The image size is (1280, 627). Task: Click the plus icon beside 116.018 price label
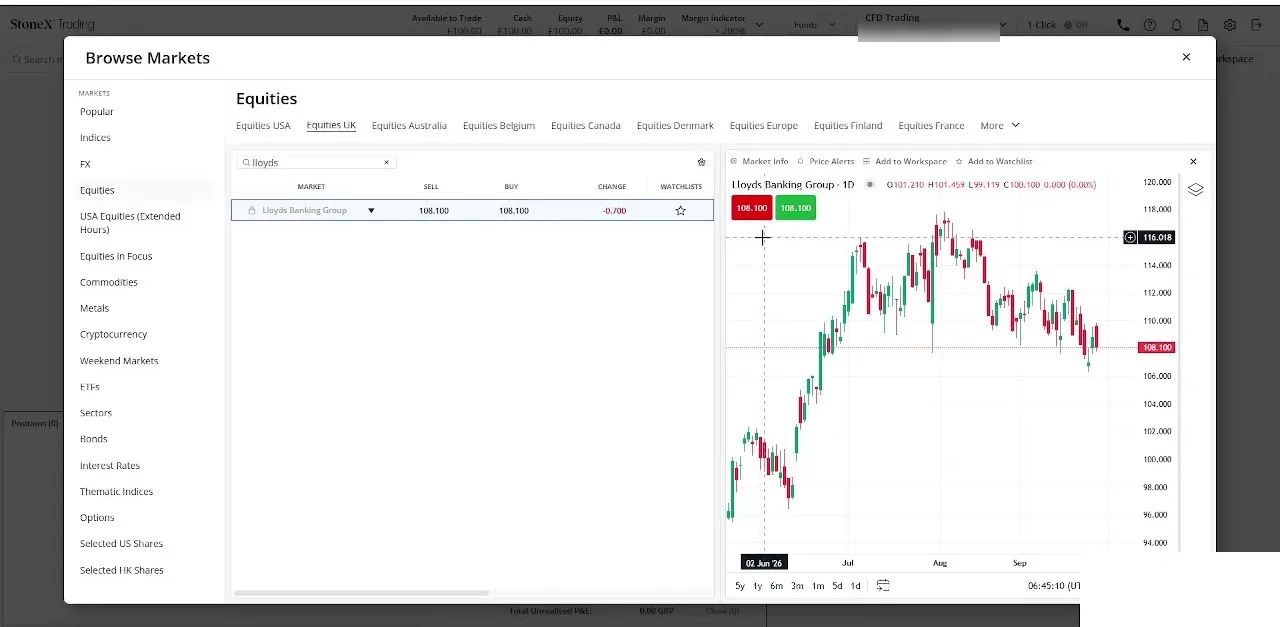(1130, 237)
